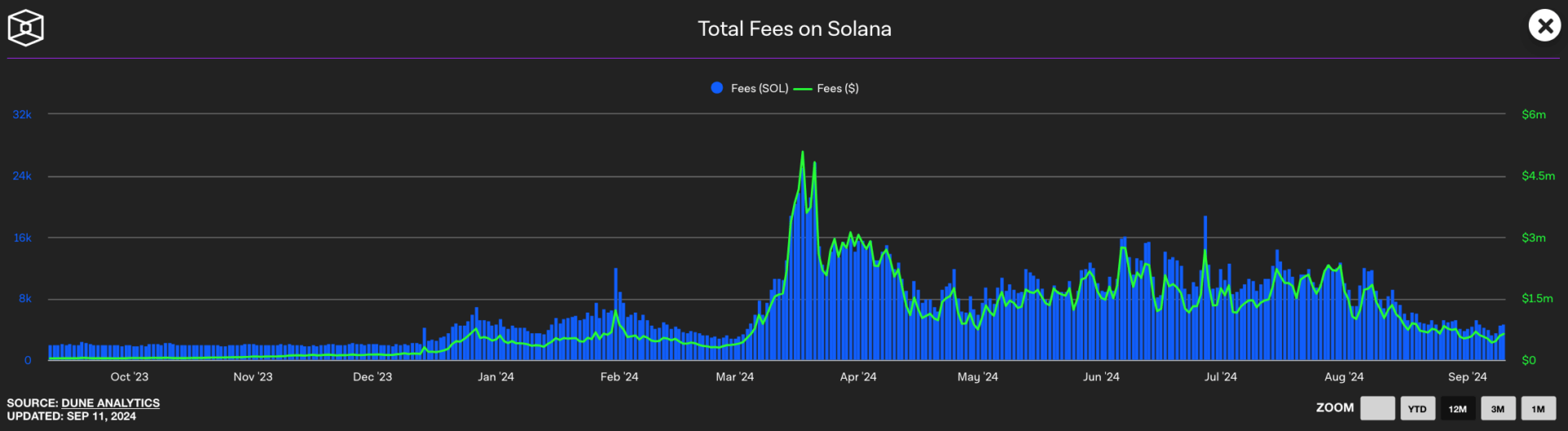Click the Updated Sep 11, 2024 text
The image size is (1568, 431).
[72, 416]
